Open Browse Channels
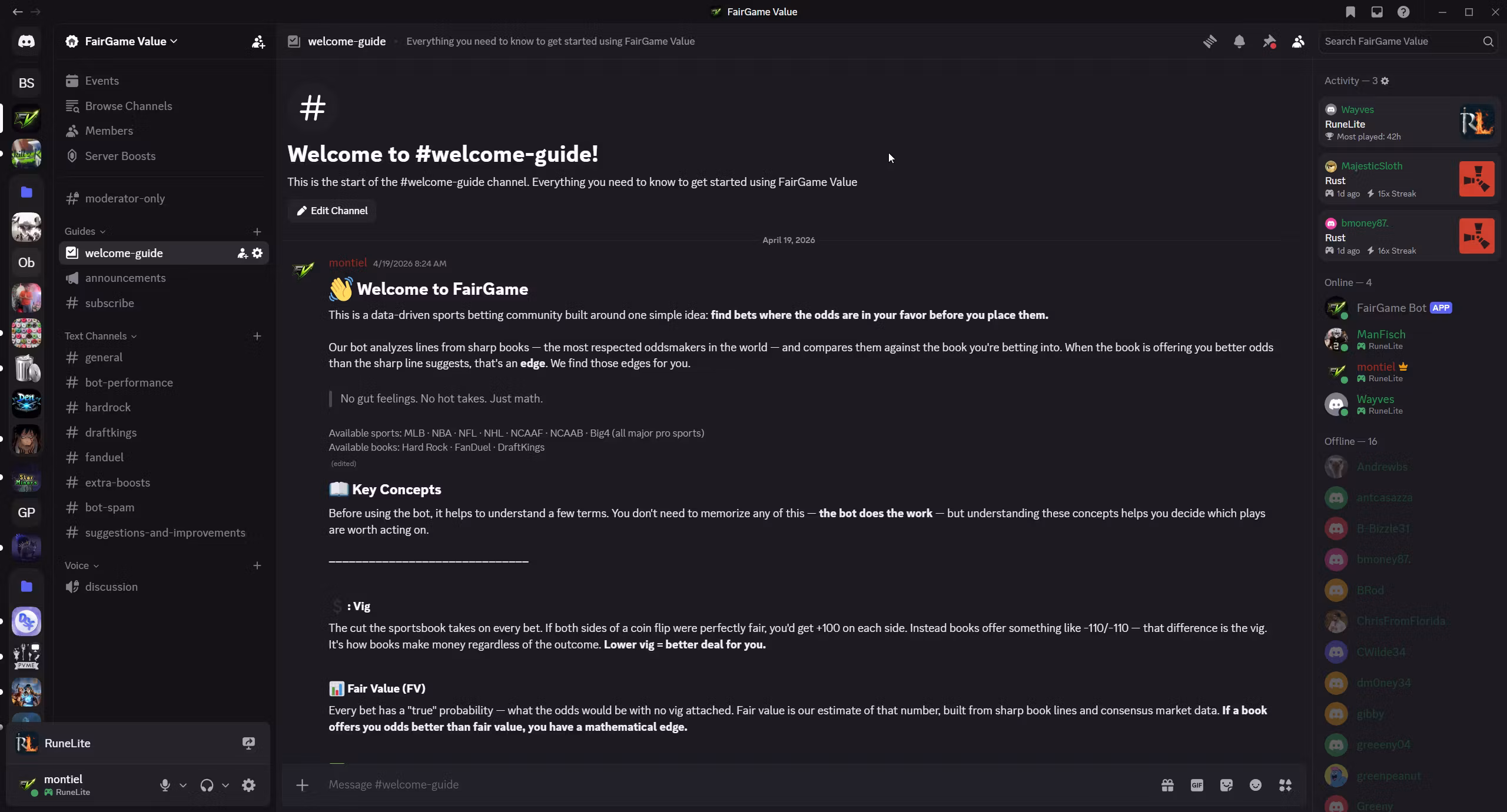1507x812 pixels. point(164,106)
